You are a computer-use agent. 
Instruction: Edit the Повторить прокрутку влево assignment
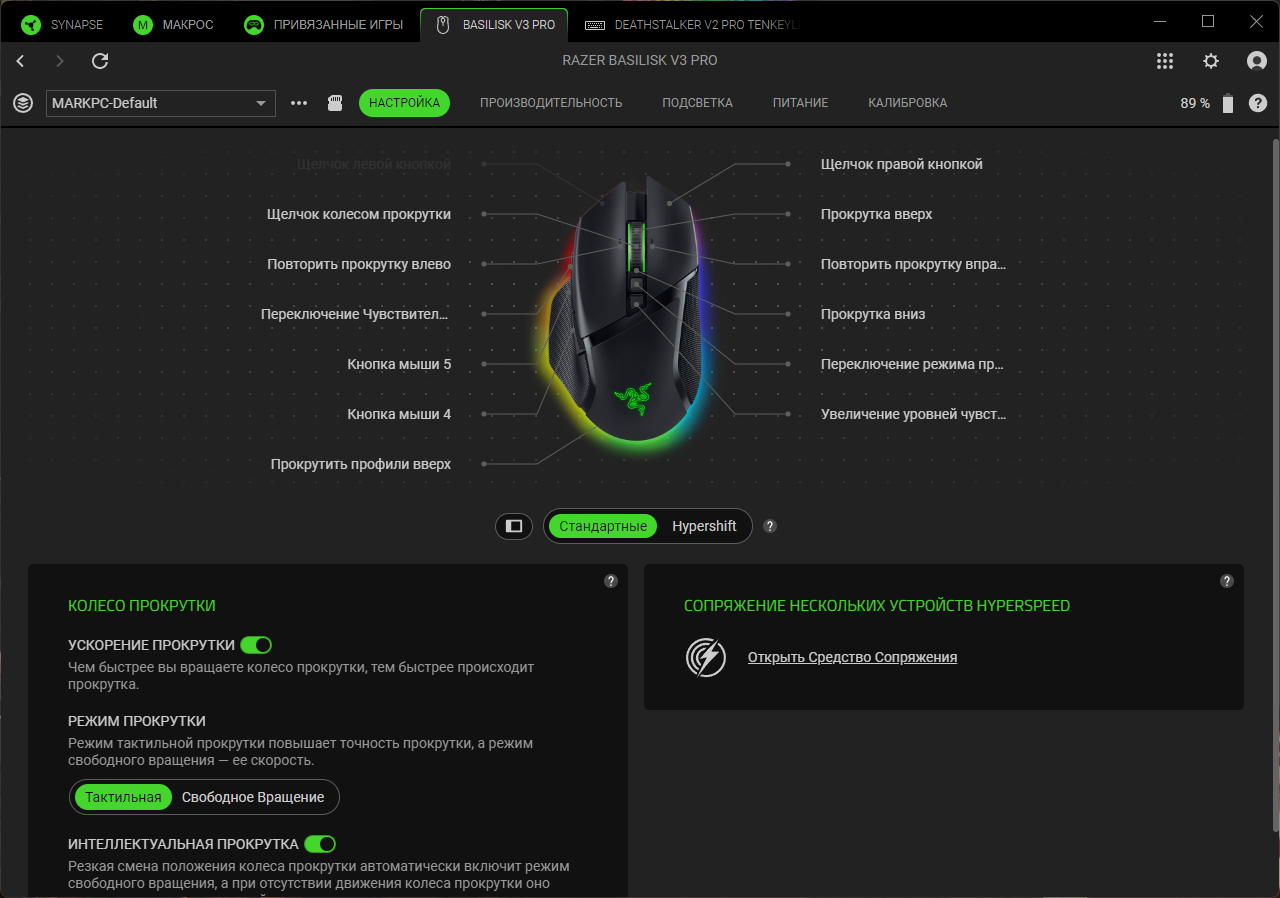coord(359,264)
